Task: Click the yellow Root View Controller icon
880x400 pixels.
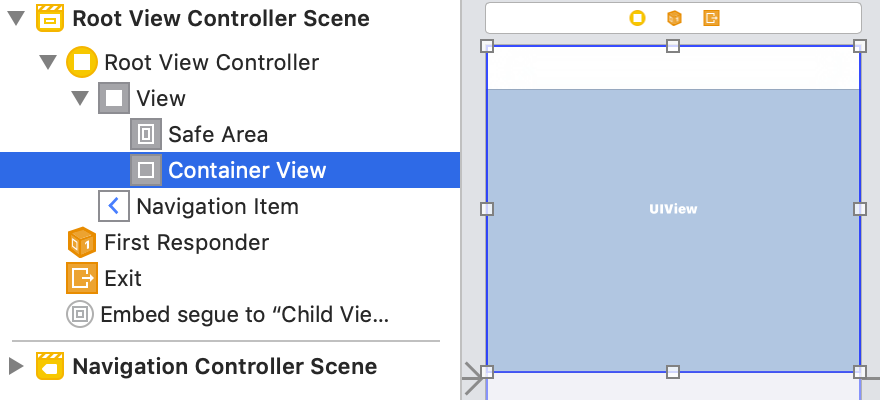Action: [x=82, y=63]
